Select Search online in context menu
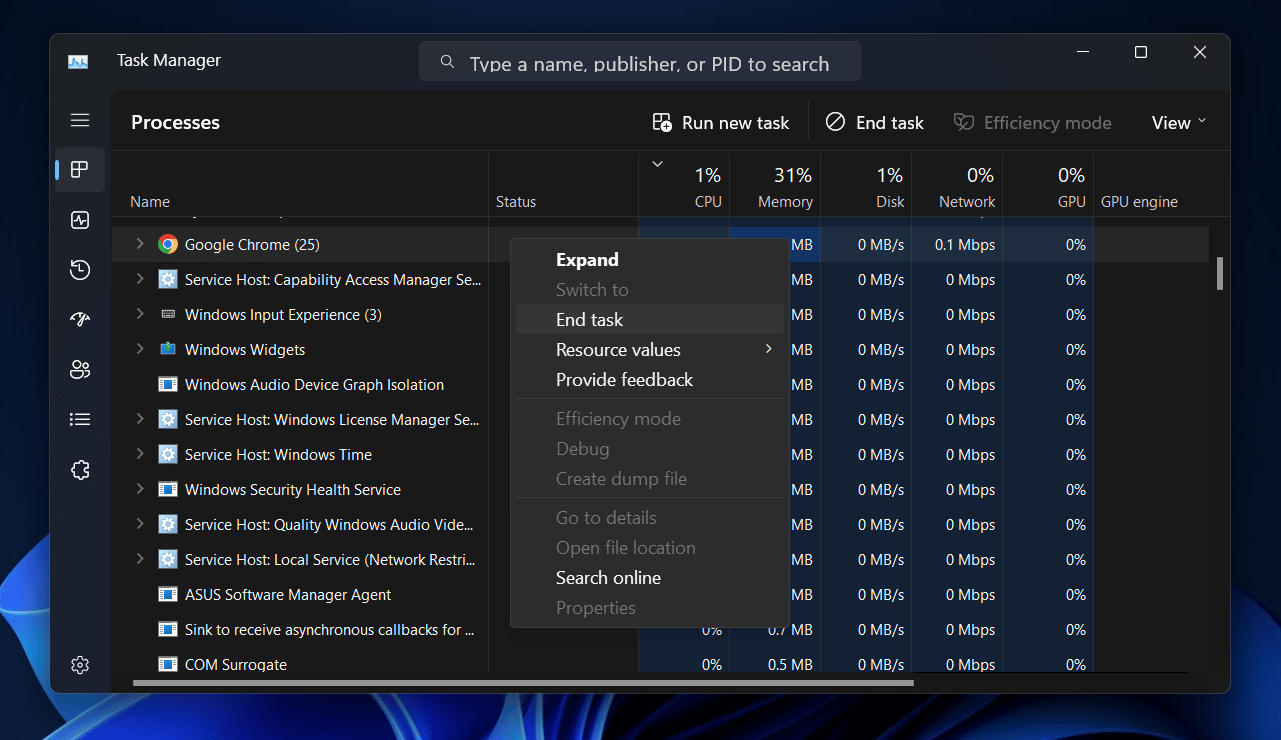 pos(649,578)
